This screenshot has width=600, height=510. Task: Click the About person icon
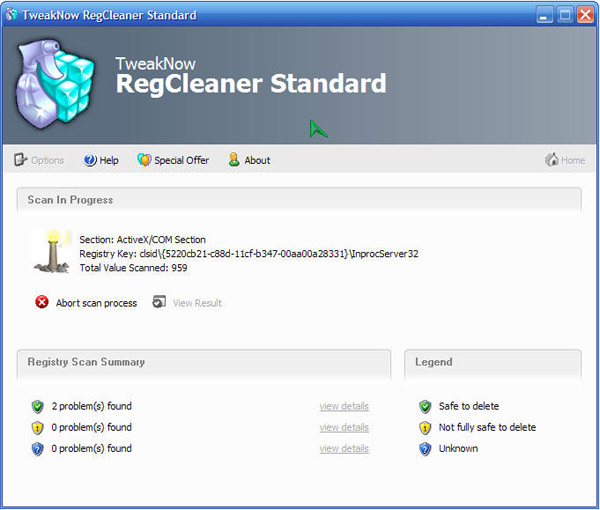pos(234,160)
